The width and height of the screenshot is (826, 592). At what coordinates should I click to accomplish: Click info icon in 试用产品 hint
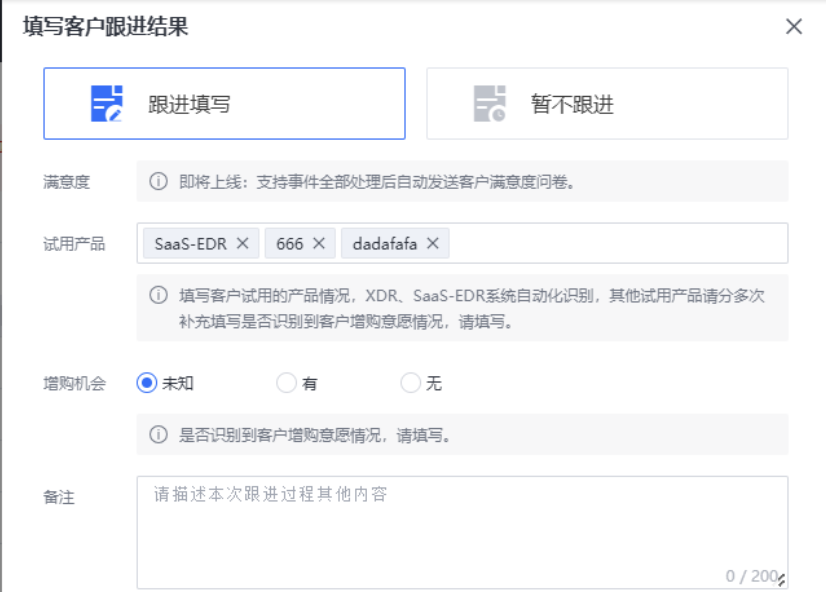pyautogui.click(x=158, y=295)
